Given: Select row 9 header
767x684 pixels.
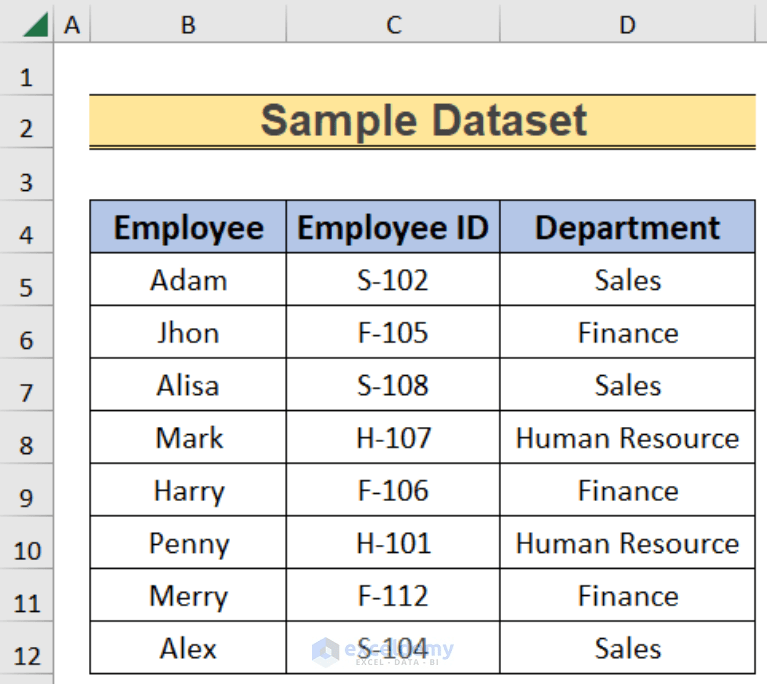Looking at the screenshot, I should tap(26, 490).
